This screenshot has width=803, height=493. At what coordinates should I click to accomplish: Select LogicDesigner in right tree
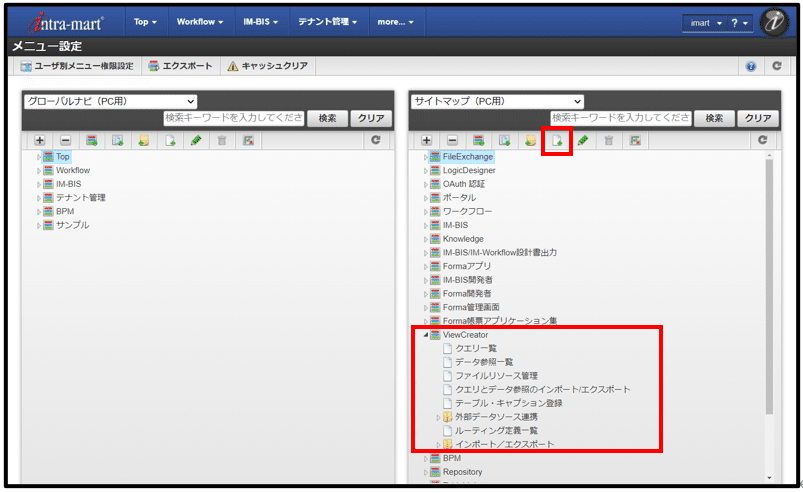coord(469,170)
